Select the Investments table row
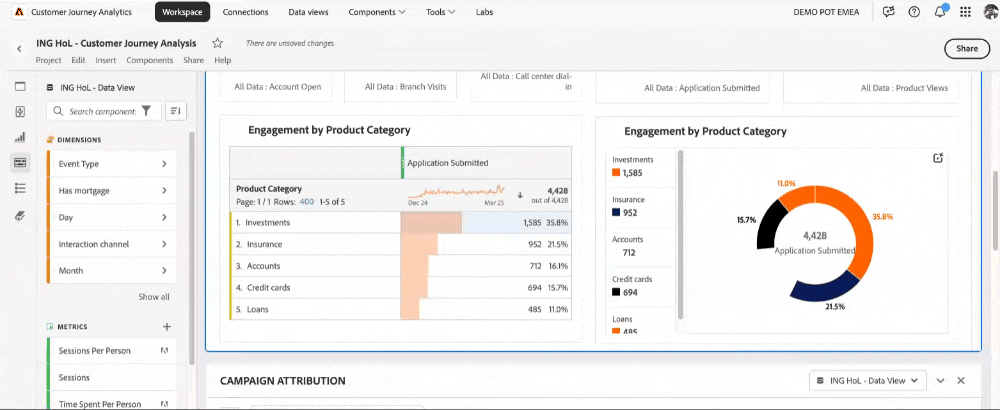The image size is (1000, 410). (x=401, y=223)
